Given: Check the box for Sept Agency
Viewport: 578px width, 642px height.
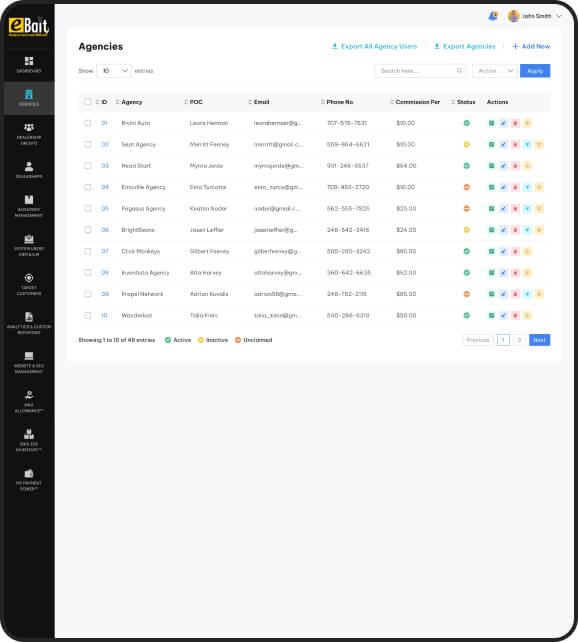Looking at the screenshot, I should pos(88,144).
